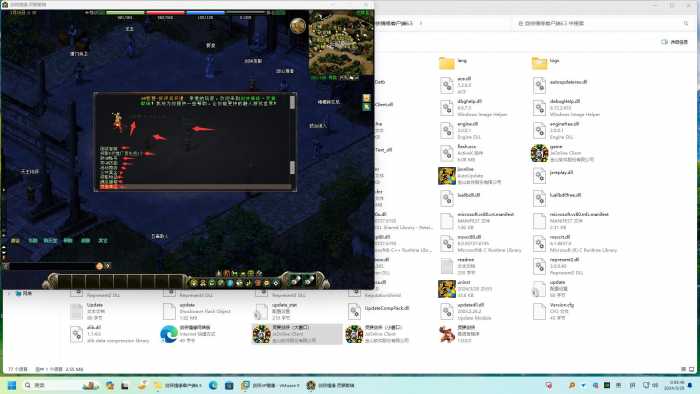Click the Explorer search box
The width and height of the screenshot is (700, 394).
[602, 23]
